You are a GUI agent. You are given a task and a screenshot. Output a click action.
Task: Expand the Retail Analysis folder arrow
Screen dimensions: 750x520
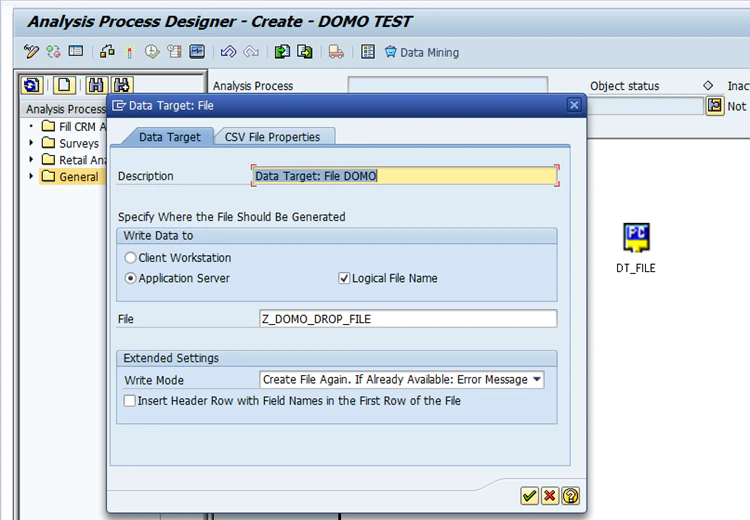pyautogui.click(x=31, y=160)
